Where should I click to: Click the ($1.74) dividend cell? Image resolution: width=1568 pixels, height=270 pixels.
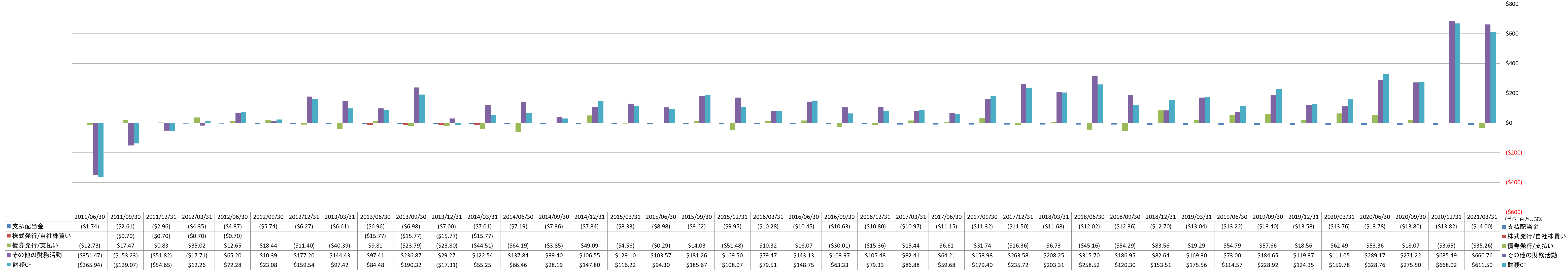[x=89, y=226]
